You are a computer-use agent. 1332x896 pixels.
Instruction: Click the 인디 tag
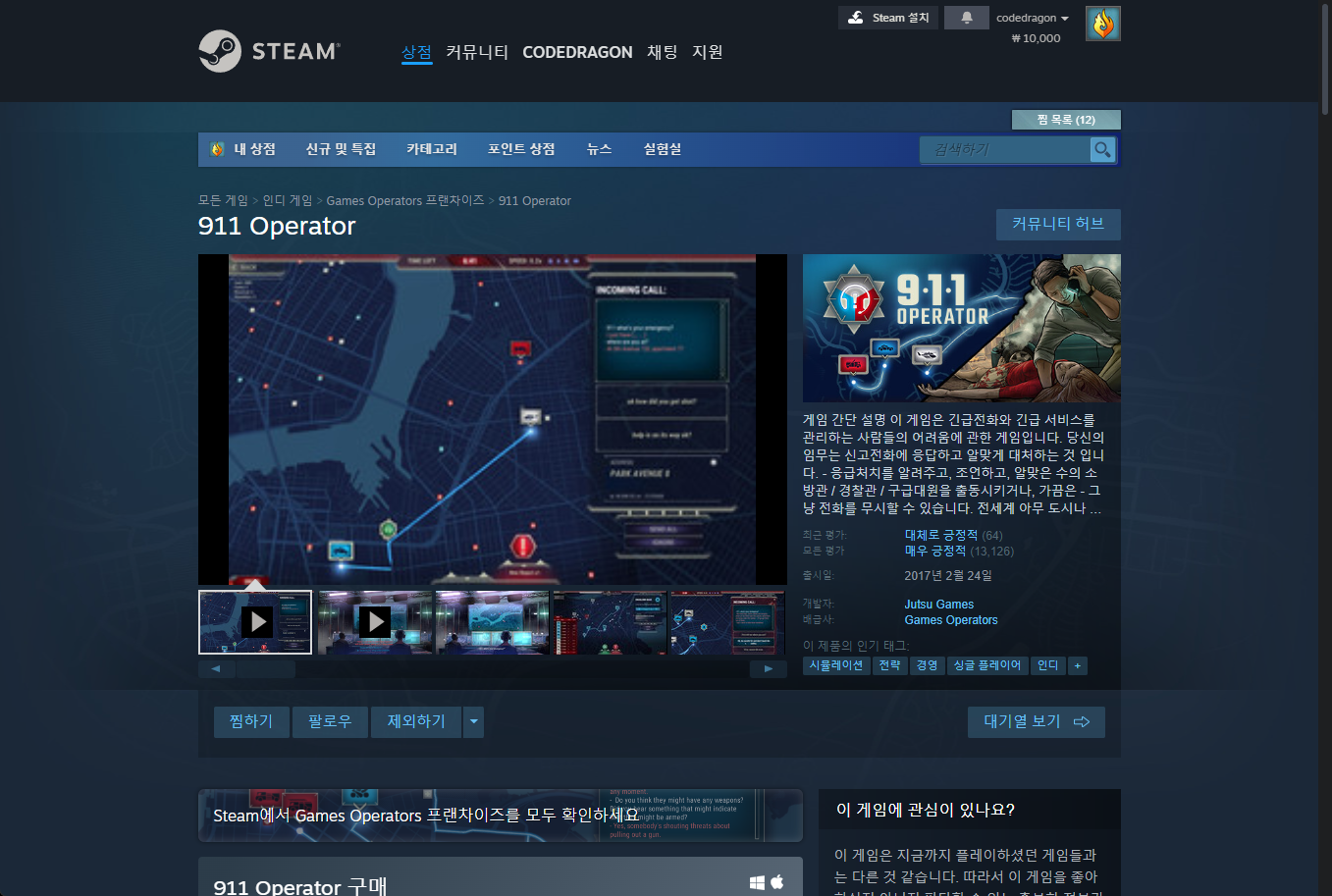pos(1048,665)
